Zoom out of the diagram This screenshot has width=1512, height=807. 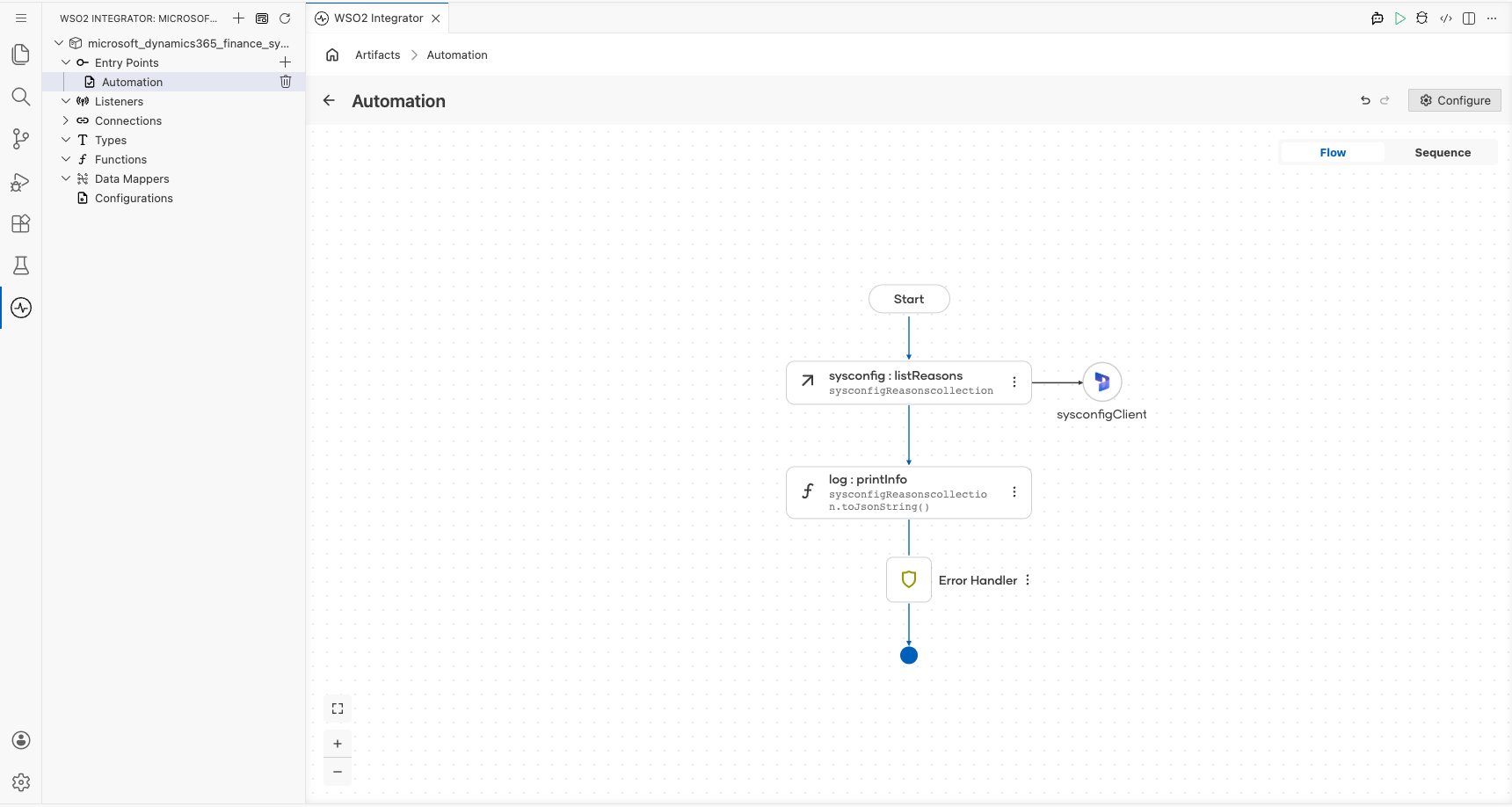338,772
